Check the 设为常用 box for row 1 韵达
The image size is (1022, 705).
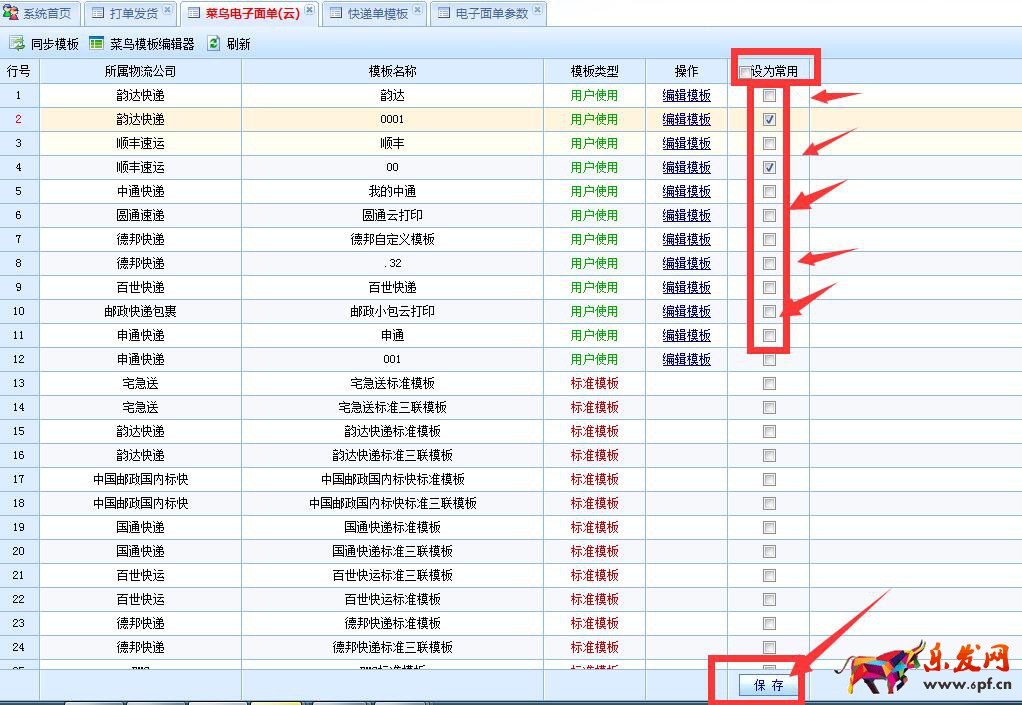[x=769, y=96]
